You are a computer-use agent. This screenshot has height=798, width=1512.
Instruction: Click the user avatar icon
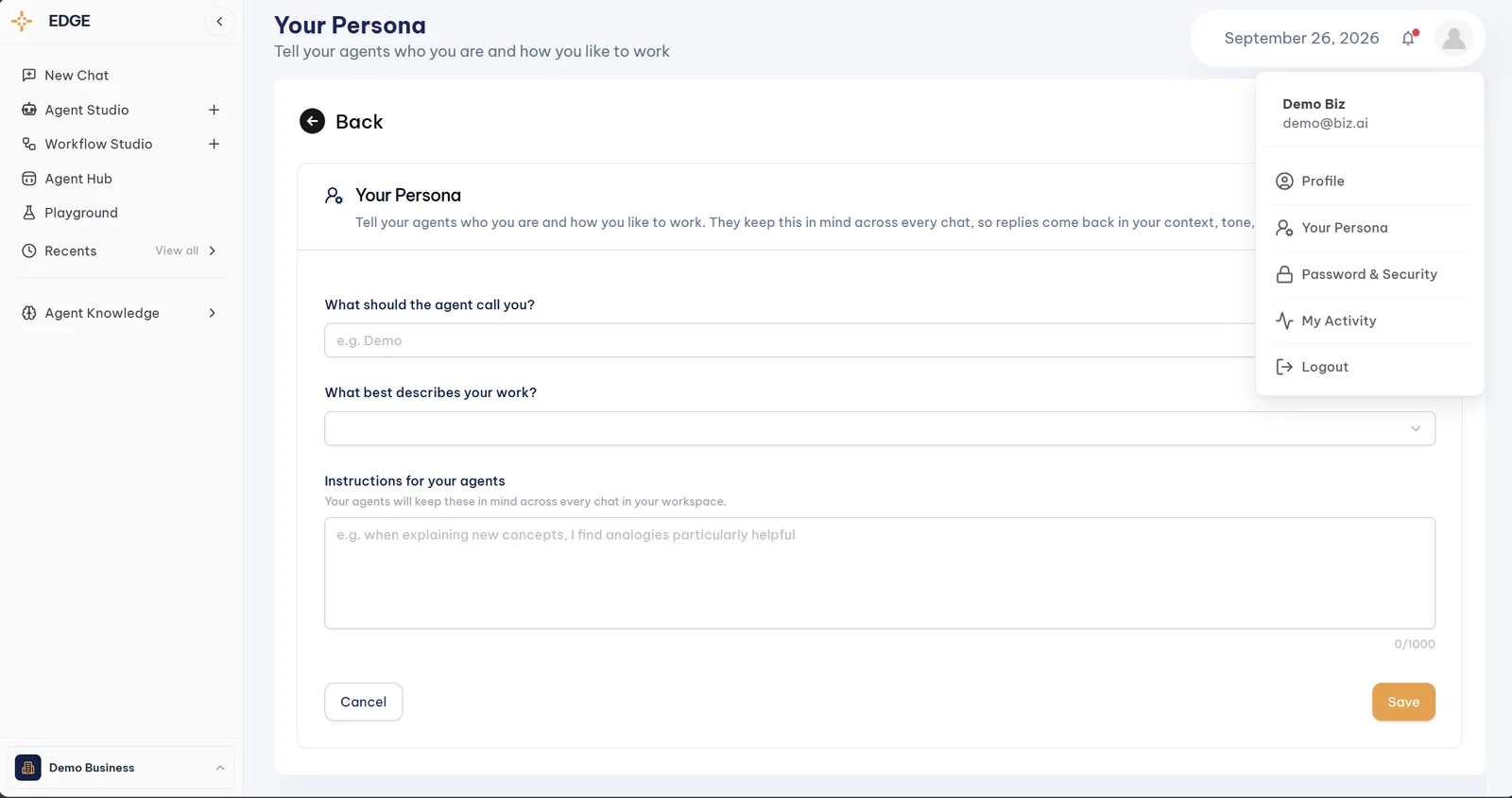[1454, 38]
